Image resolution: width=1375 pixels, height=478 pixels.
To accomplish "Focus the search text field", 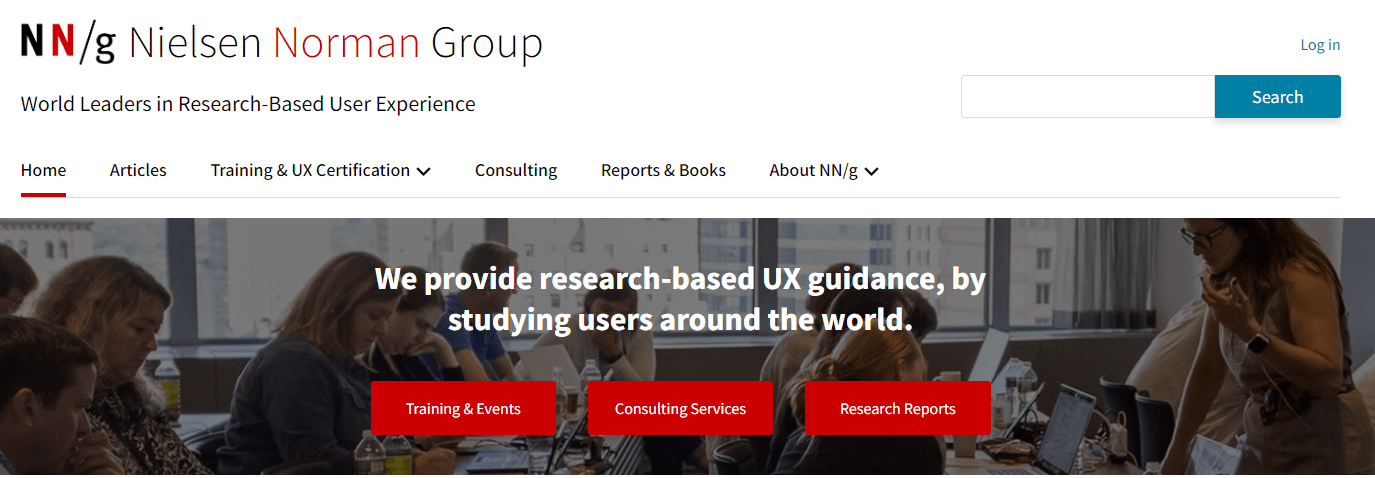I will (x=1087, y=97).
